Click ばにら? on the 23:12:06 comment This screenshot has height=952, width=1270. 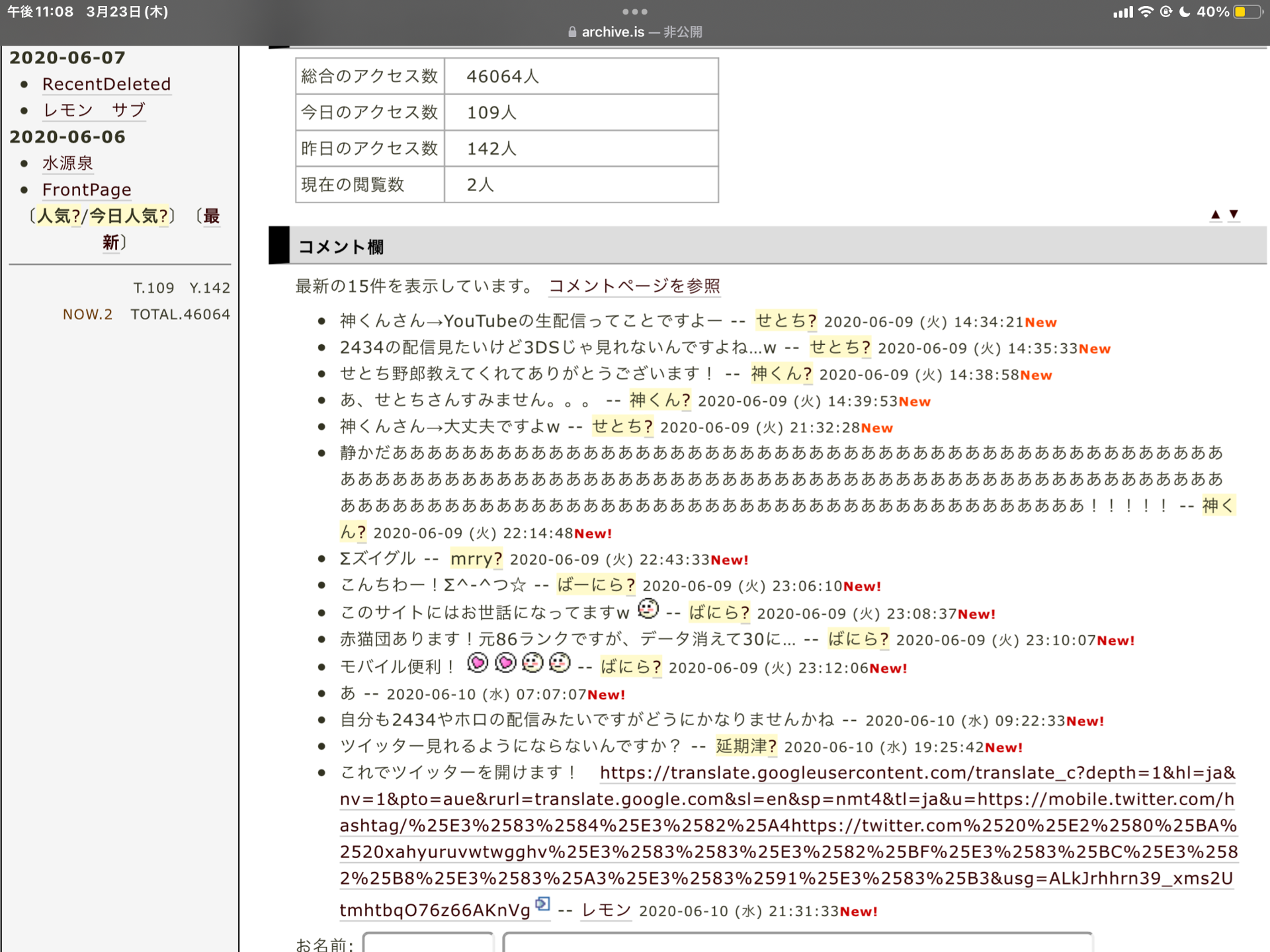(631, 667)
